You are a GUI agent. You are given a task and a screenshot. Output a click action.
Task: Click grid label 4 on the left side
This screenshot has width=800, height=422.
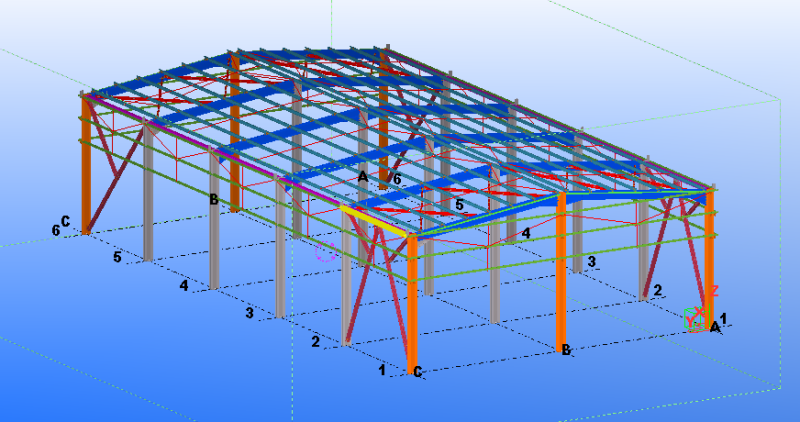(183, 286)
